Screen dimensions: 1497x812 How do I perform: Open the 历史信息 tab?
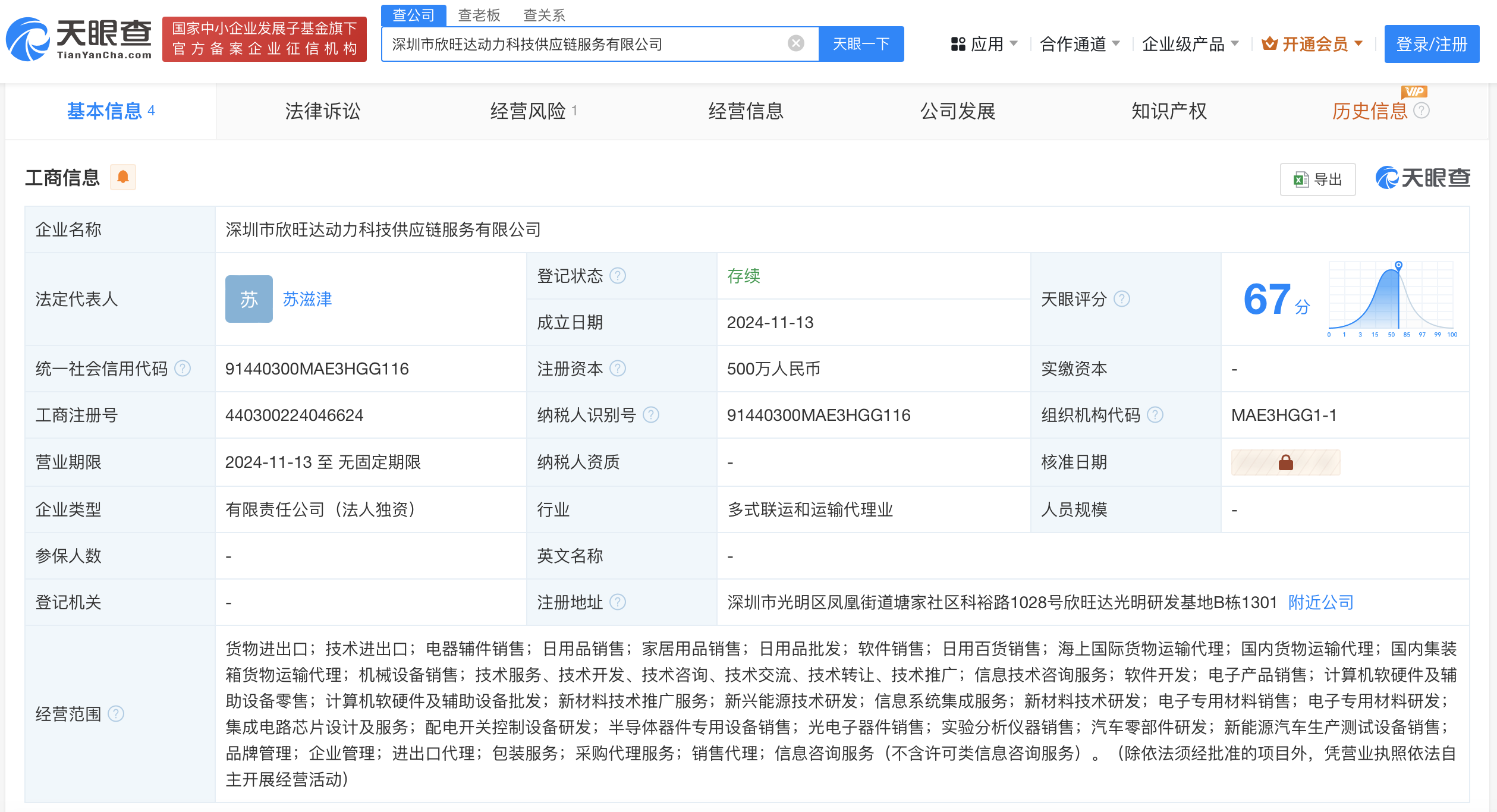click(x=1370, y=111)
